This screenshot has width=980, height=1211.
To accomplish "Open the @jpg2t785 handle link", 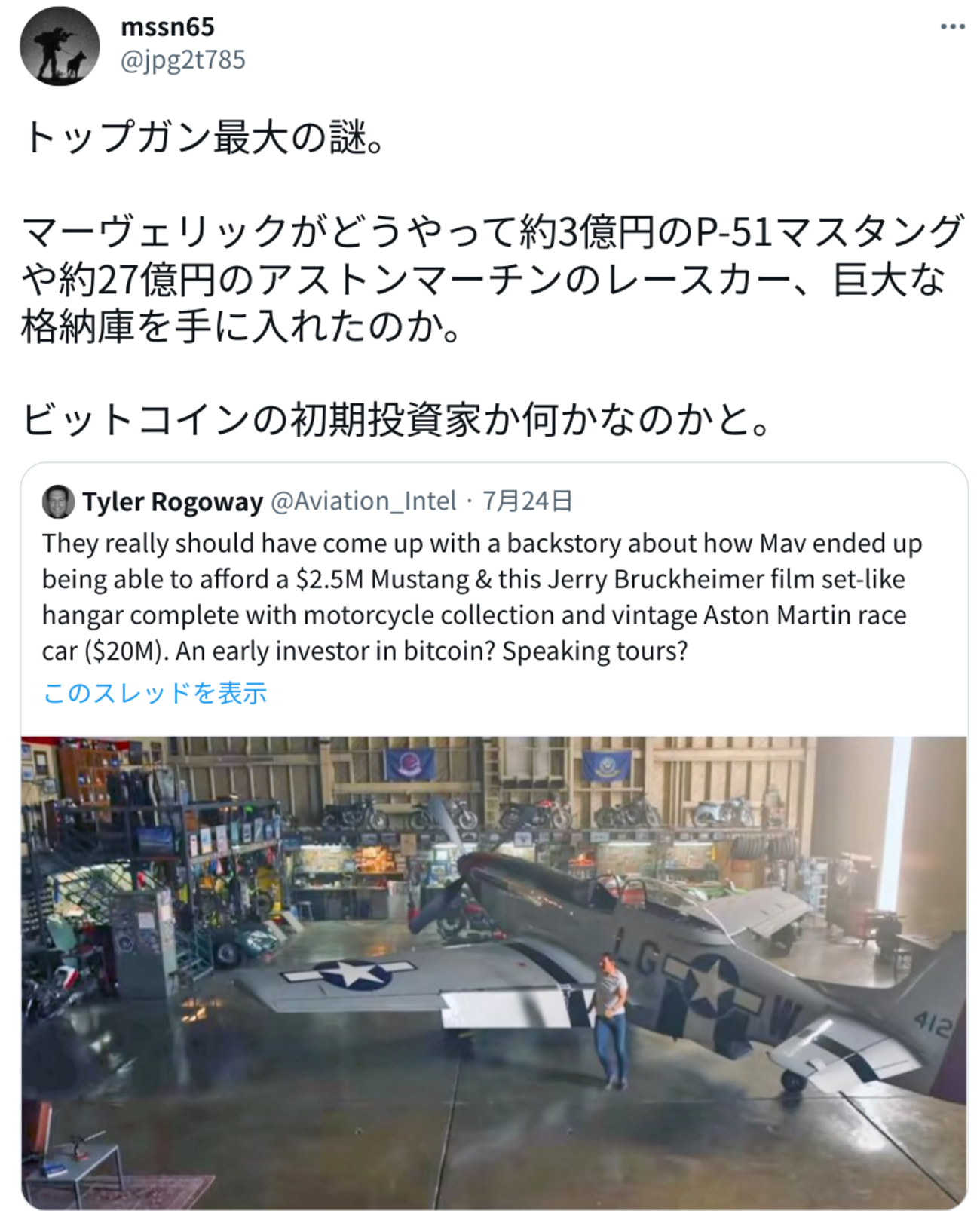I will point(183,60).
